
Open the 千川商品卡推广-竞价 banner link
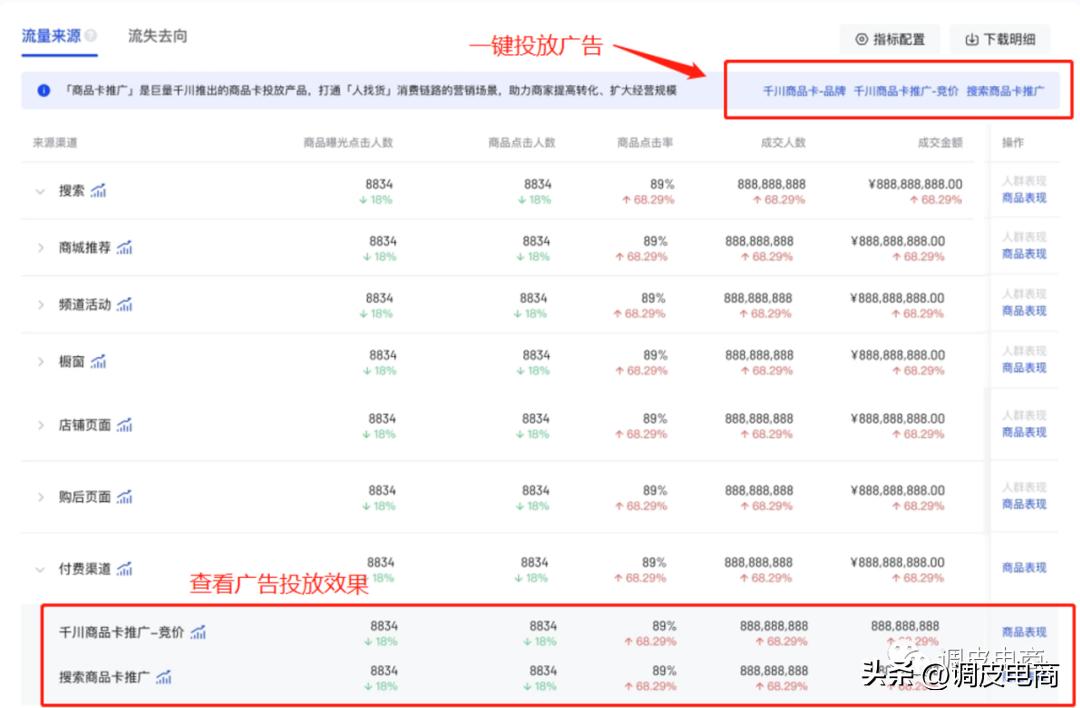(x=906, y=91)
